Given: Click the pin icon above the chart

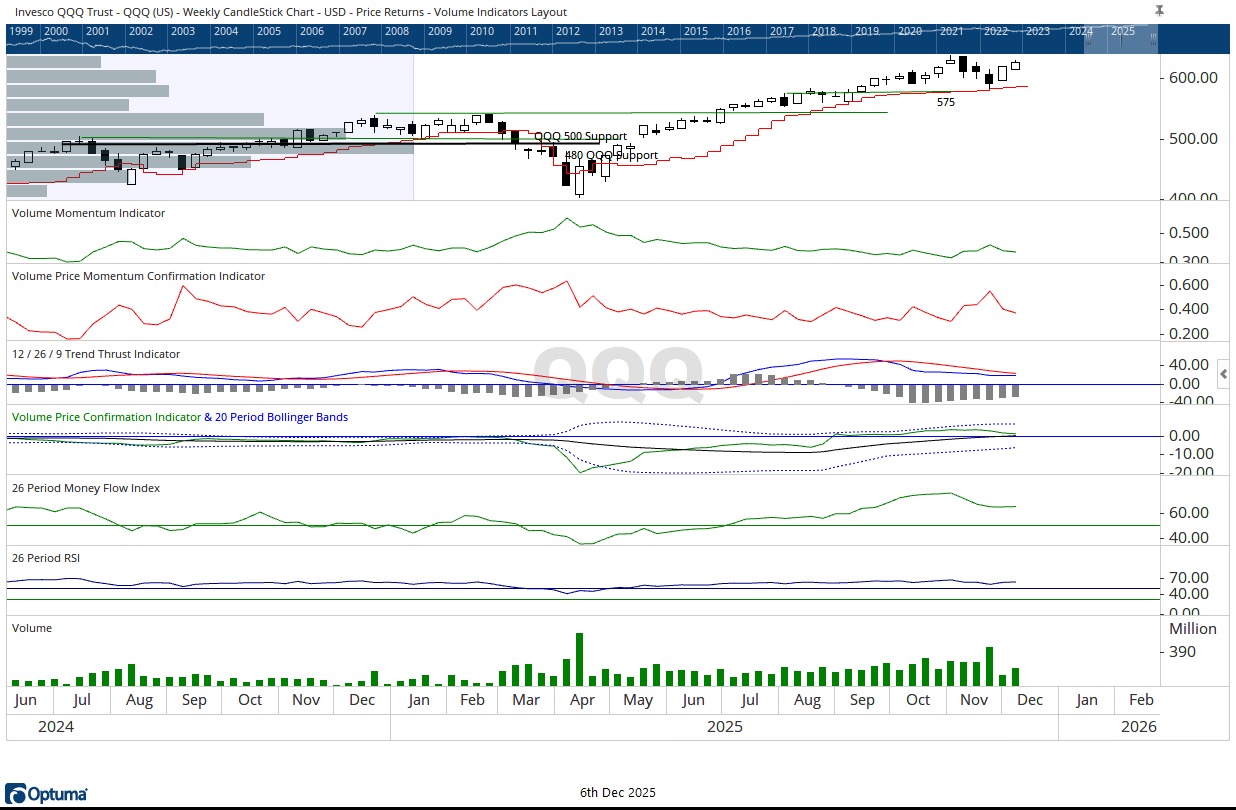Looking at the screenshot, I should (x=1158, y=10).
